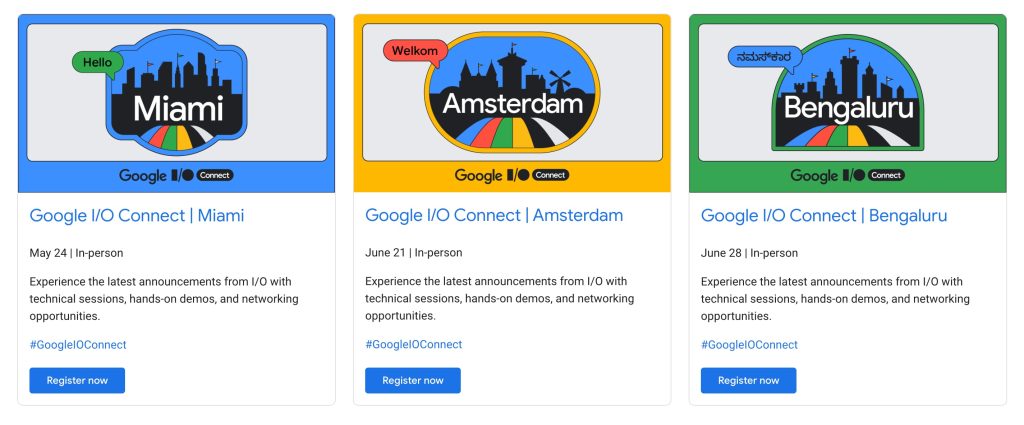Click Google I/O Connect logo on Miami card
Screen dimensions: 1024x425
176,175
